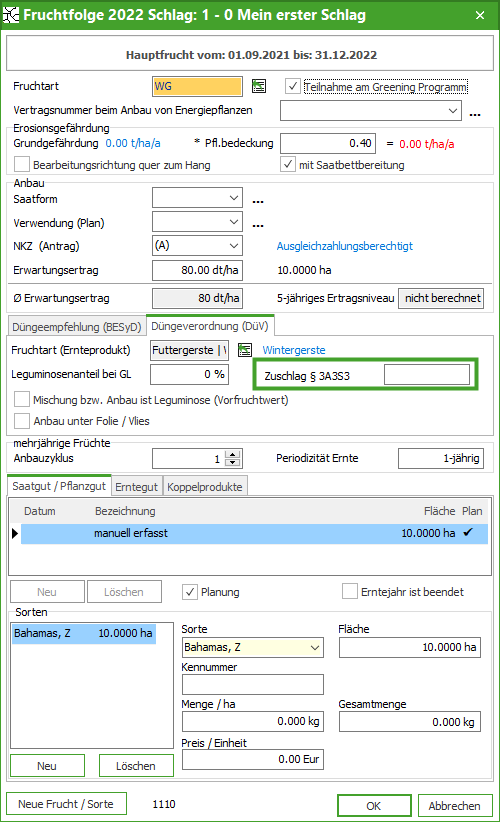Viewport: 500px width, 822px height.
Task: Click the ellipsis next to Saatform
Action: coord(258,201)
